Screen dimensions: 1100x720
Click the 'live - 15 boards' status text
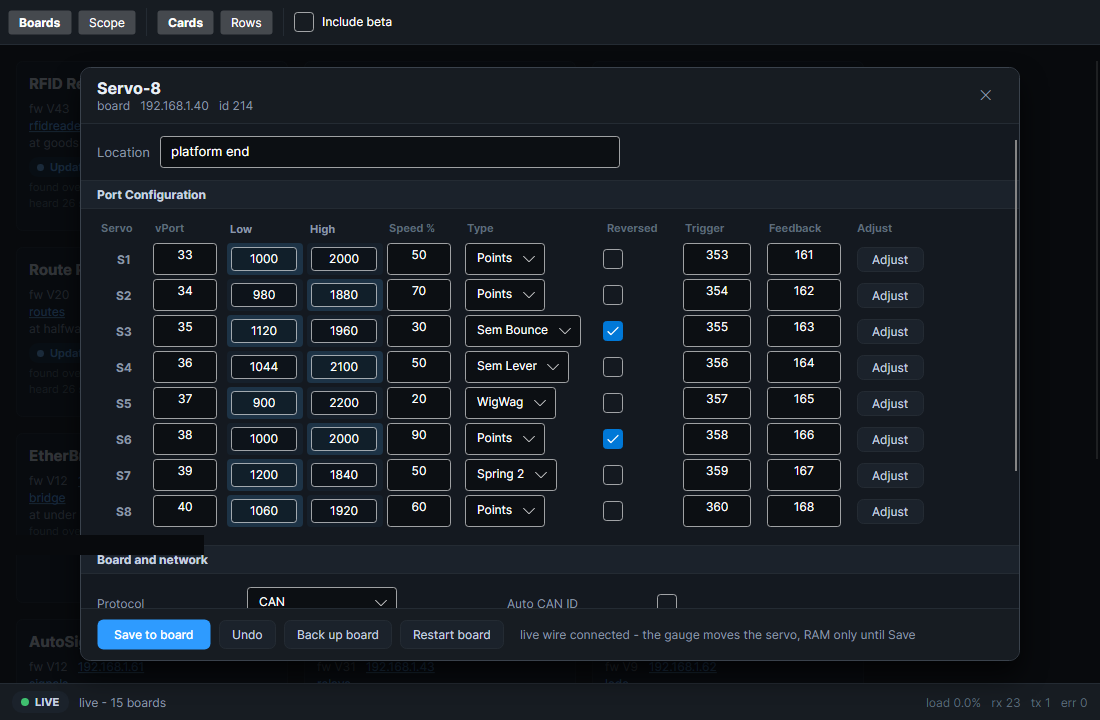pyautogui.click(x=122, y=703)
